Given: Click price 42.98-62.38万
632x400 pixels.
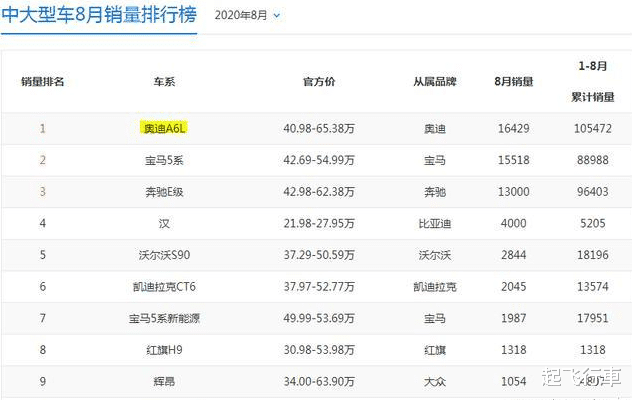Looking at the screenshot, I should (x=319, y=192).
